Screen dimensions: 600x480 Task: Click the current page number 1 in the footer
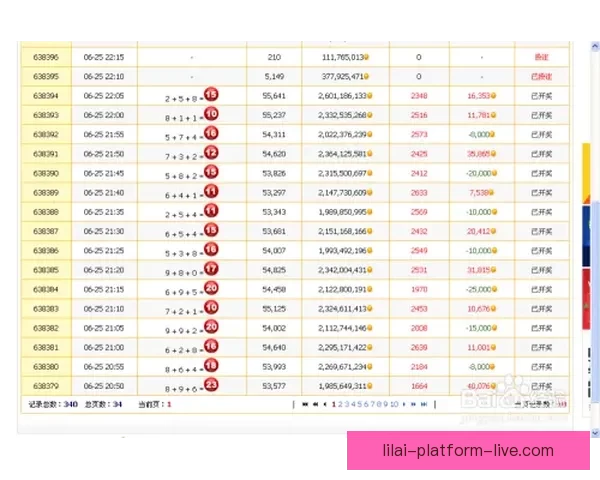pyautogui.click(x=169, y=404)
